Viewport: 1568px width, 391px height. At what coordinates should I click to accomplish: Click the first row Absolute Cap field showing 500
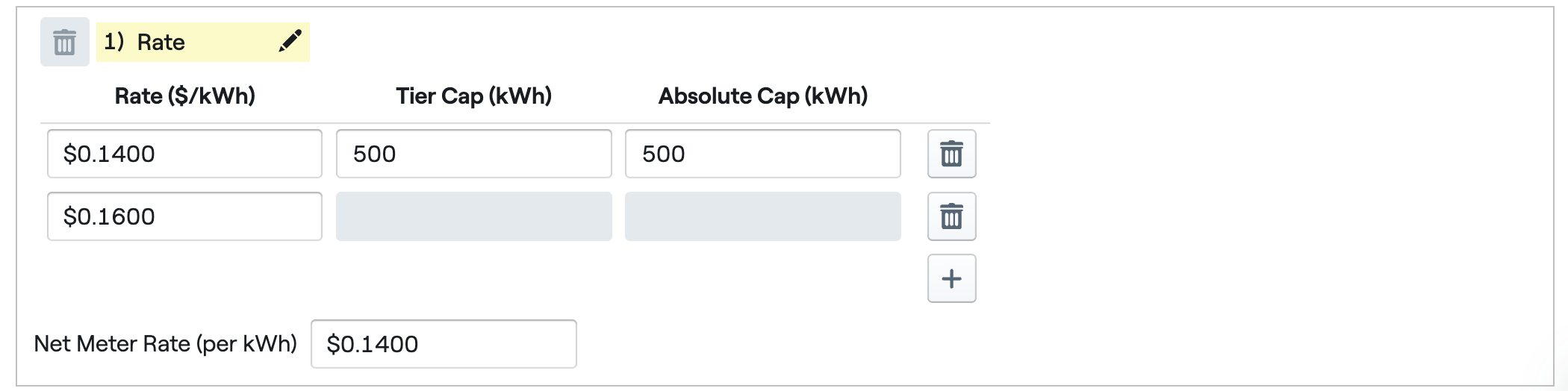762,154
